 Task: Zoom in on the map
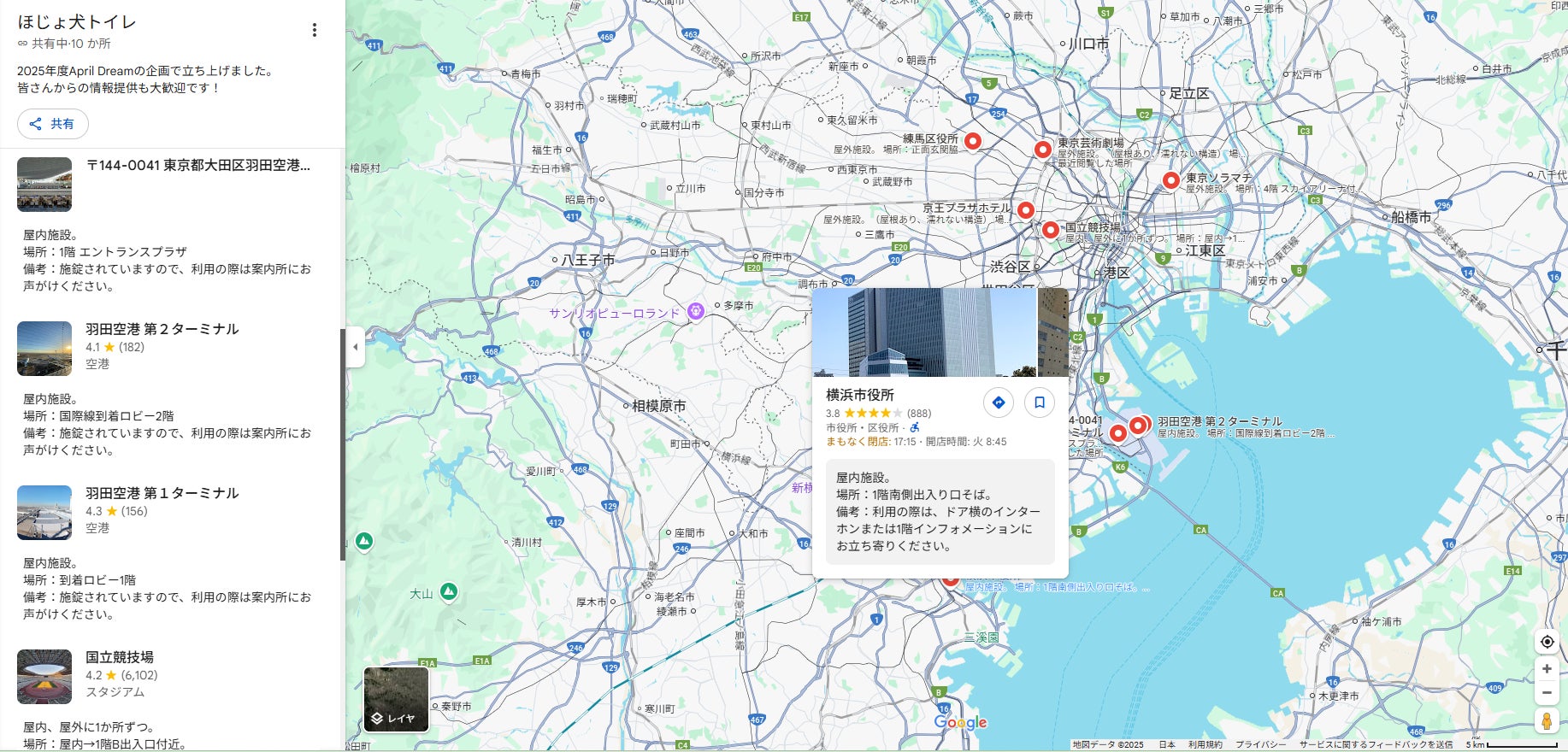pyautogui.click(x=1547, y=669)
